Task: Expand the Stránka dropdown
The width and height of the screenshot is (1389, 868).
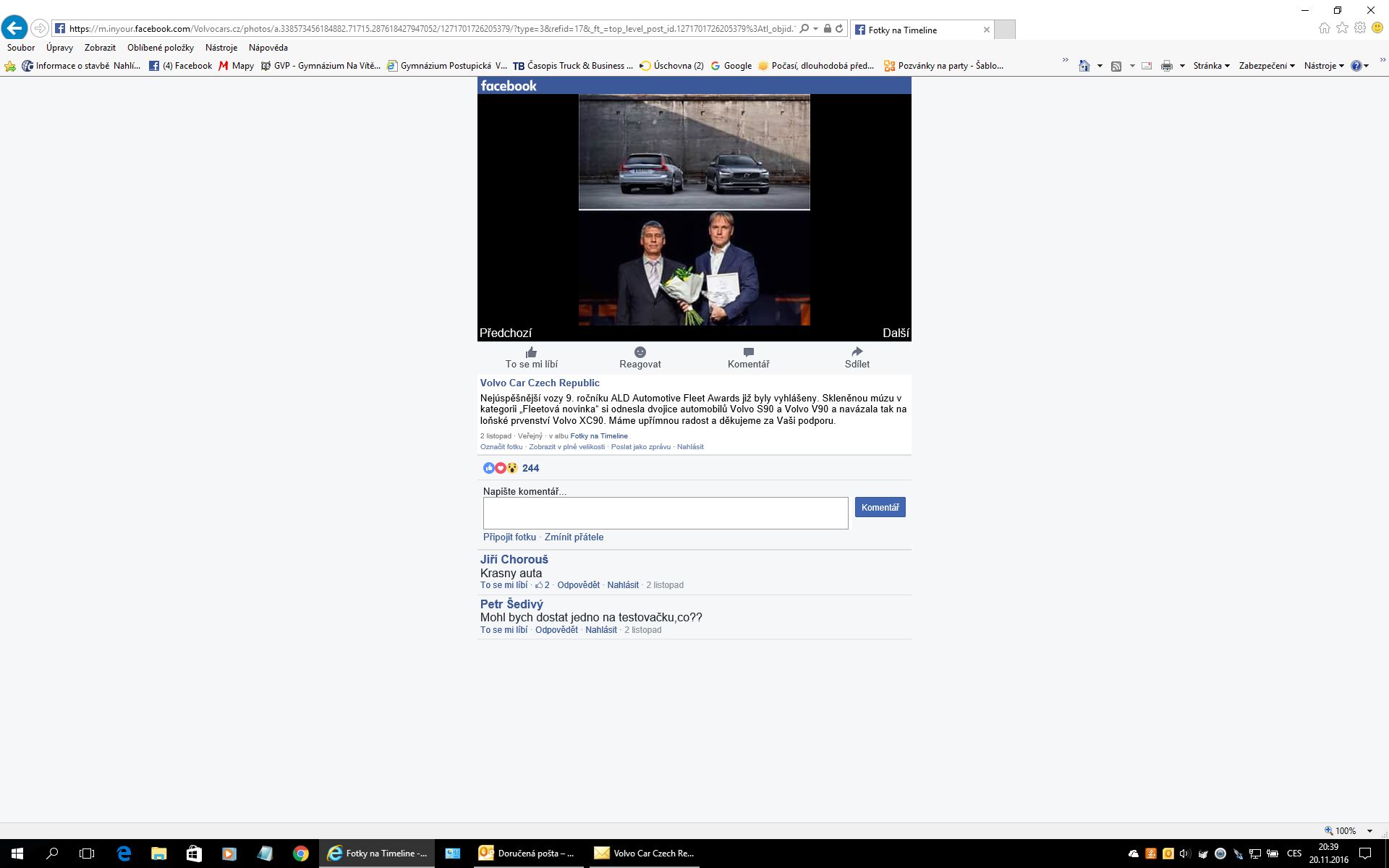Action: click(x=1212, y=66)
